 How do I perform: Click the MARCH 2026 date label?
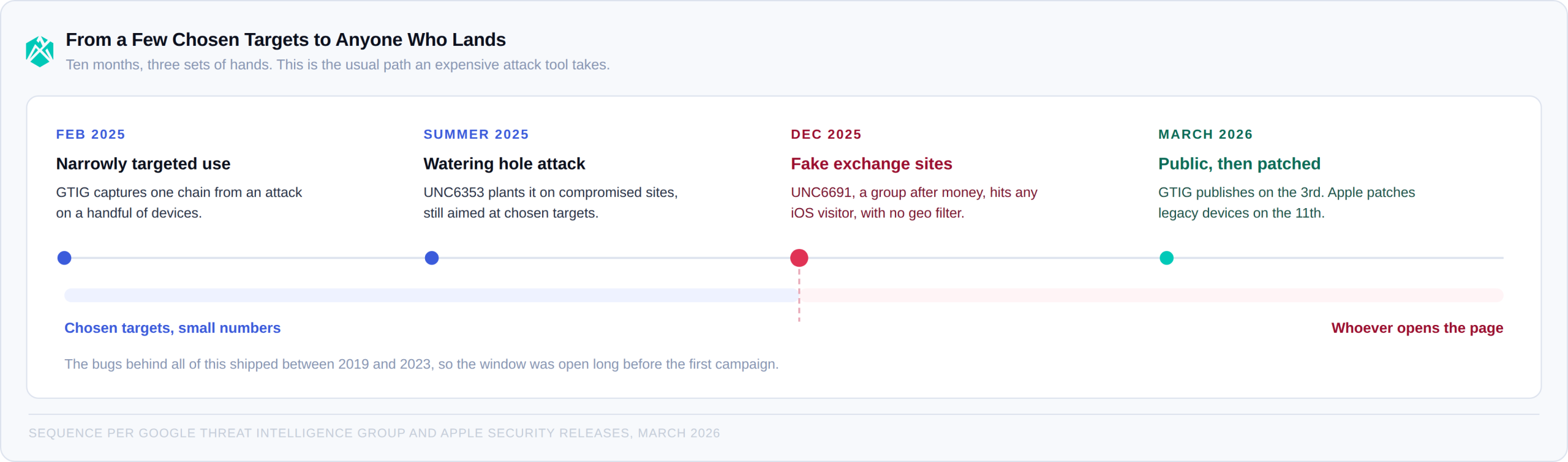tap(1205, 135)
